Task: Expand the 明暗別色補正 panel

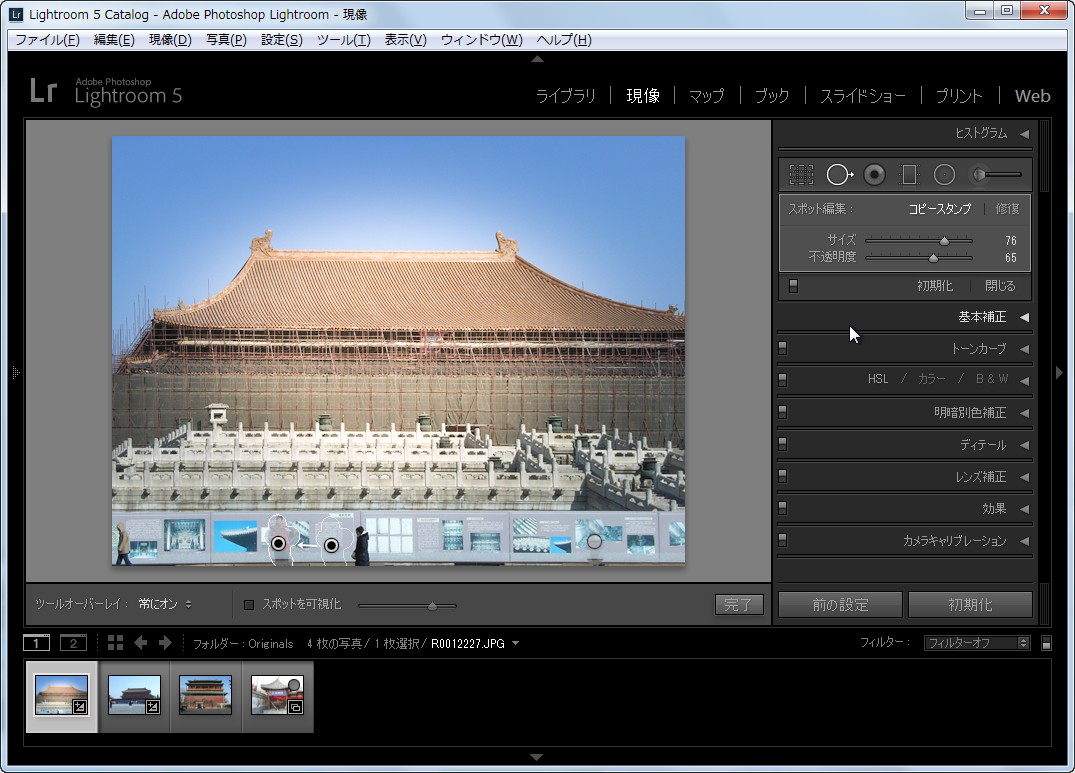Action: click(1024, 413)
